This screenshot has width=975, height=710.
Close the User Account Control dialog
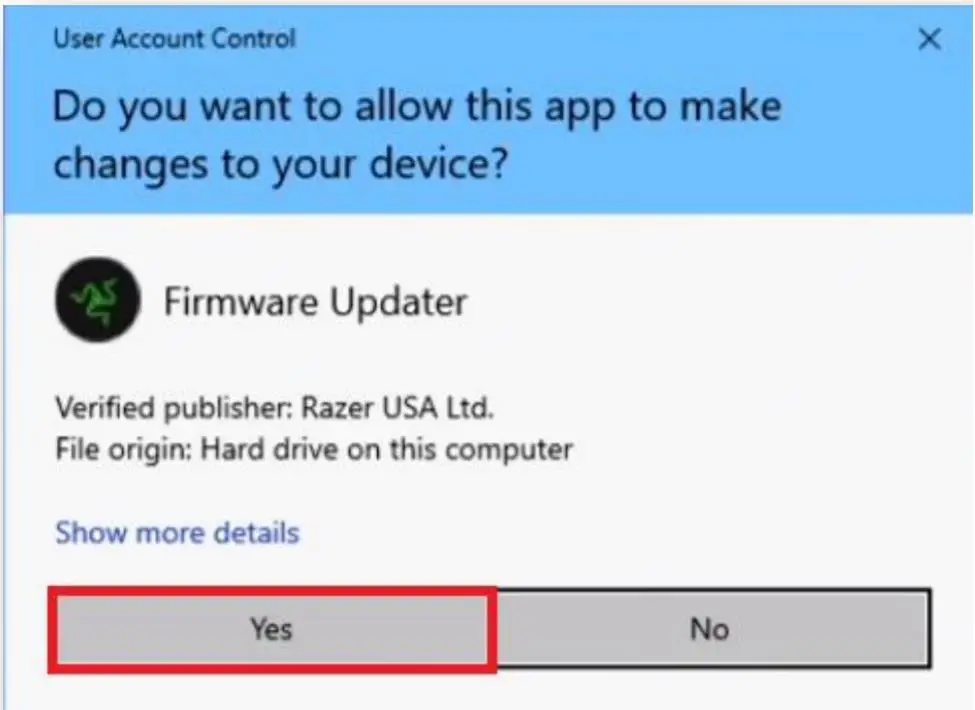[929, 39]
